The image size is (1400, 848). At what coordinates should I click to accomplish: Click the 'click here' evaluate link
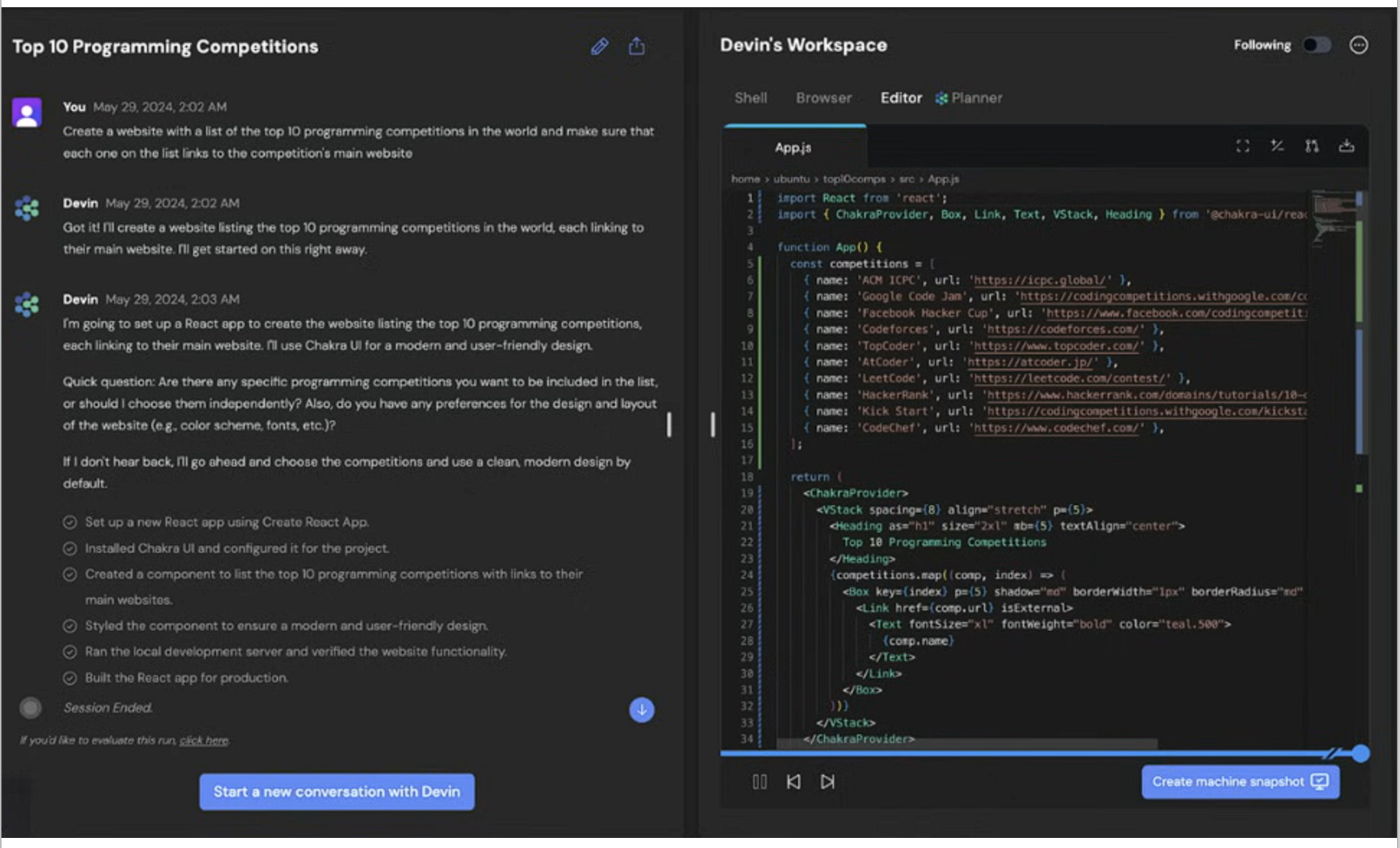pyautogui.click(x=204, y=740)
